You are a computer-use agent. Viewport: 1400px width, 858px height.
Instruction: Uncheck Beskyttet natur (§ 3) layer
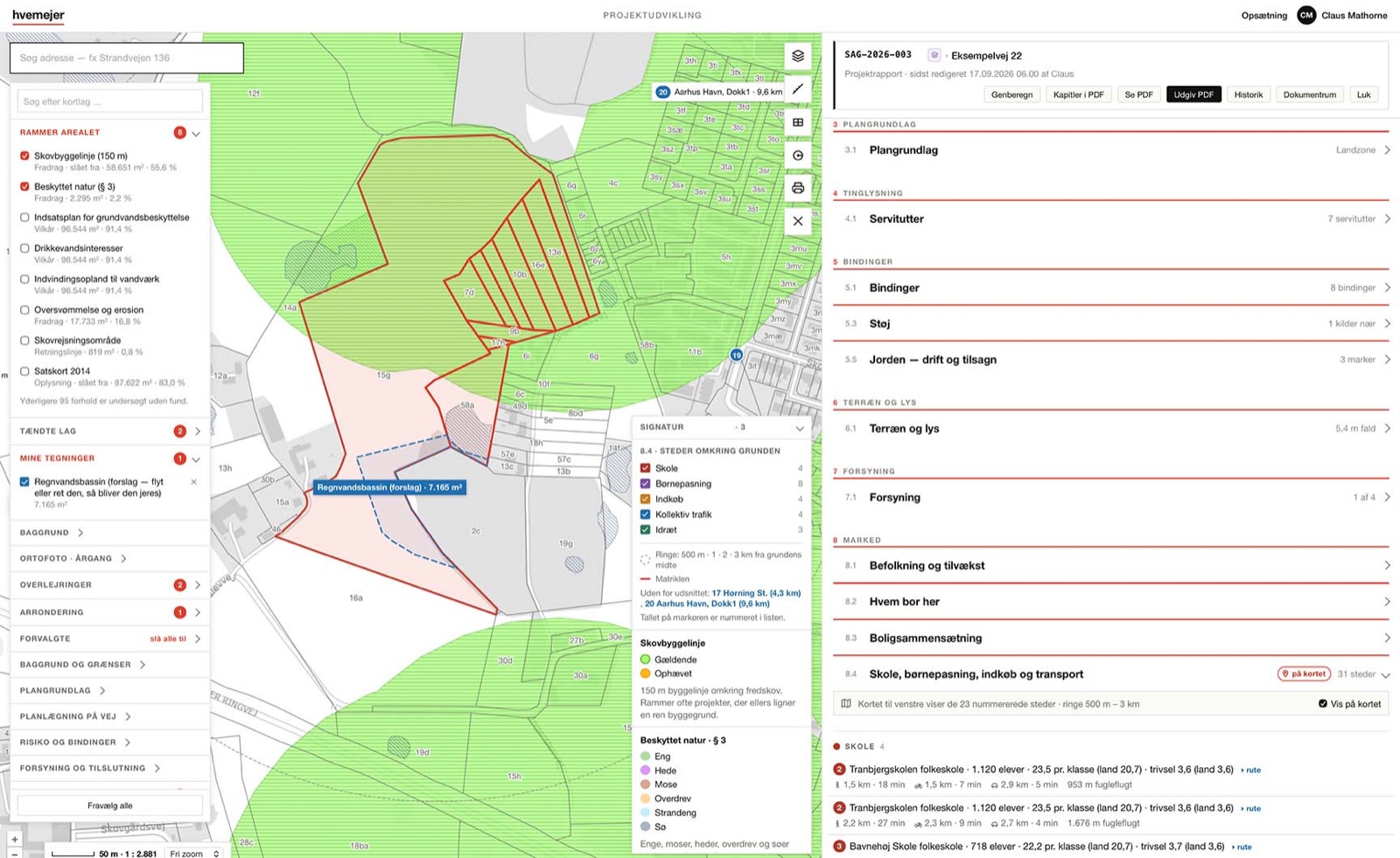24,186
